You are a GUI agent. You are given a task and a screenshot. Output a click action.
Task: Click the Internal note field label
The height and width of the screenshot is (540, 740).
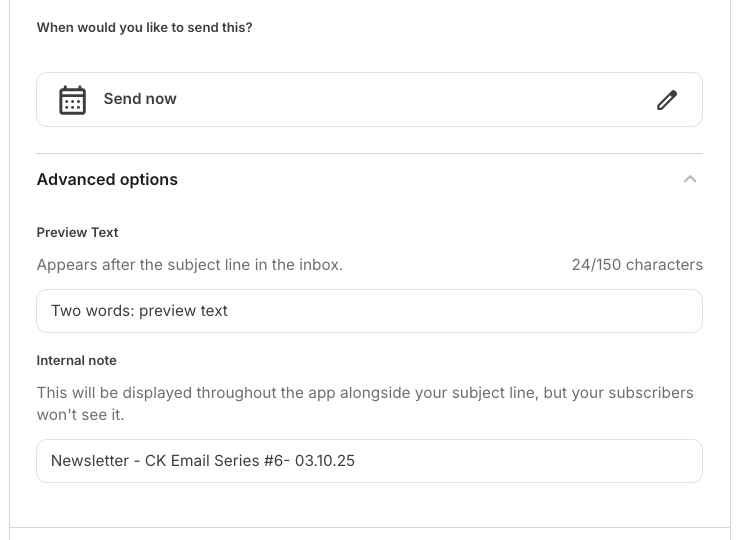point(76,360)
